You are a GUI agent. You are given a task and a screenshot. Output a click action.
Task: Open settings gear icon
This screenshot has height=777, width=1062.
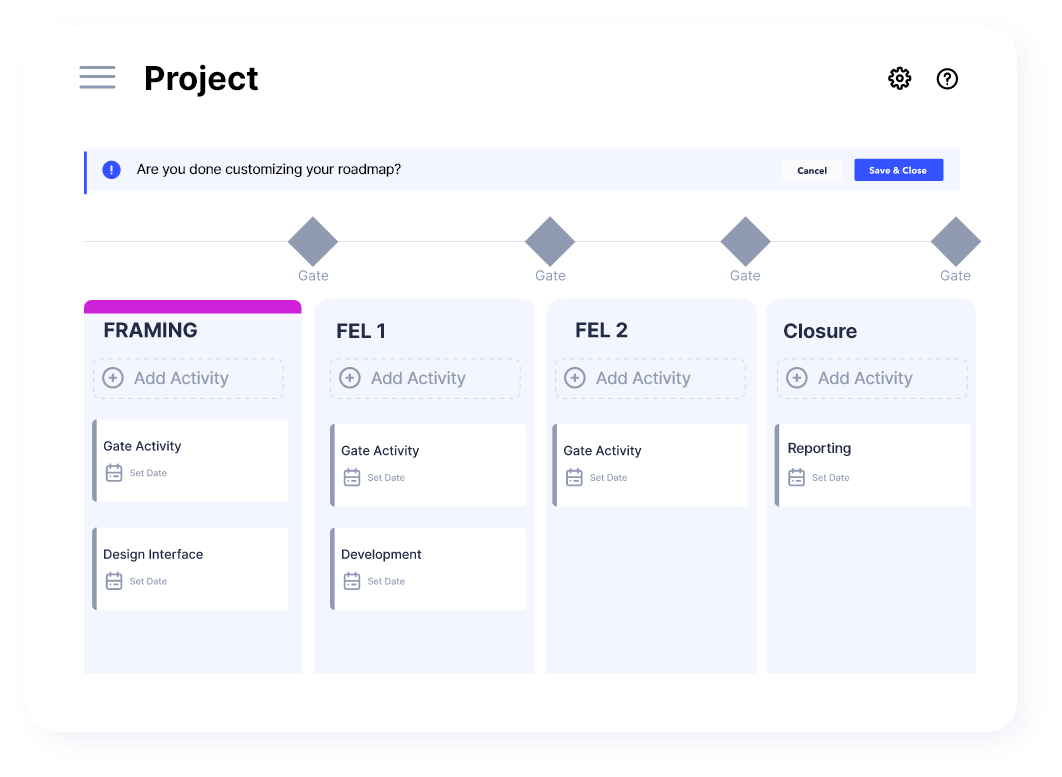(900, 79)
